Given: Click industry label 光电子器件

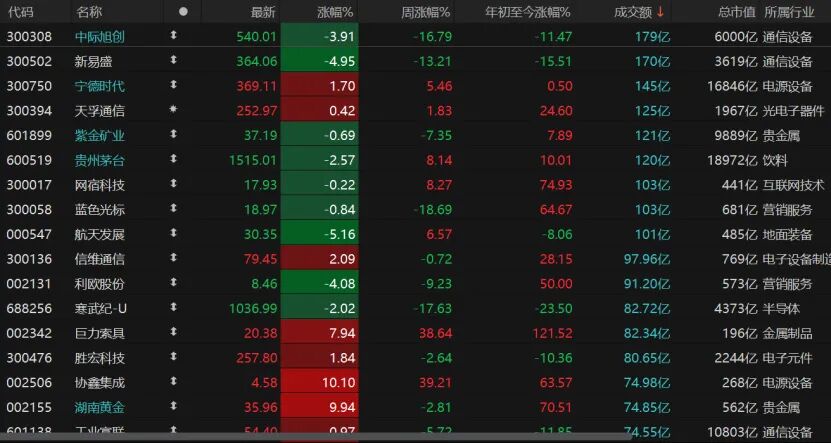Looking at the screenshot, I should pyautogui.click(x=794, y=111).
